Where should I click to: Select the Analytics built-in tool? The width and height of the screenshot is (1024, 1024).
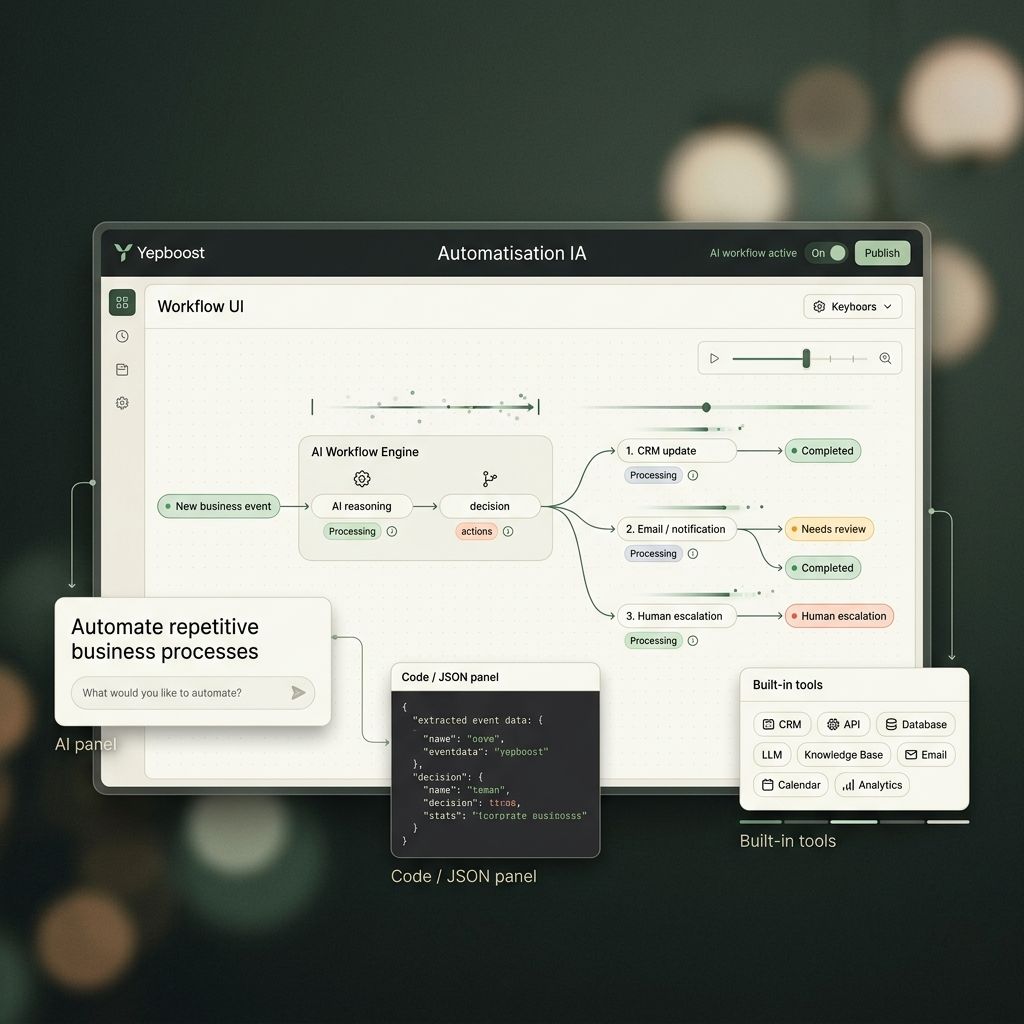[872, 785]
